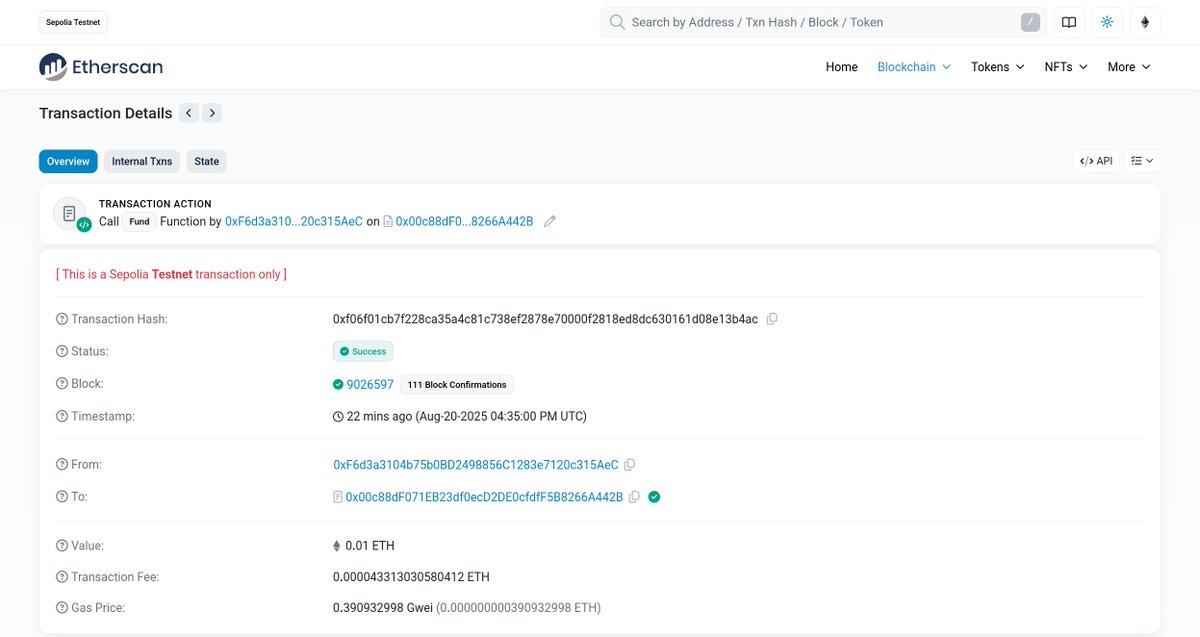Click help icon beside Transaction Fee
Viewport: 1200px width, 637px height.
[62, 577]
